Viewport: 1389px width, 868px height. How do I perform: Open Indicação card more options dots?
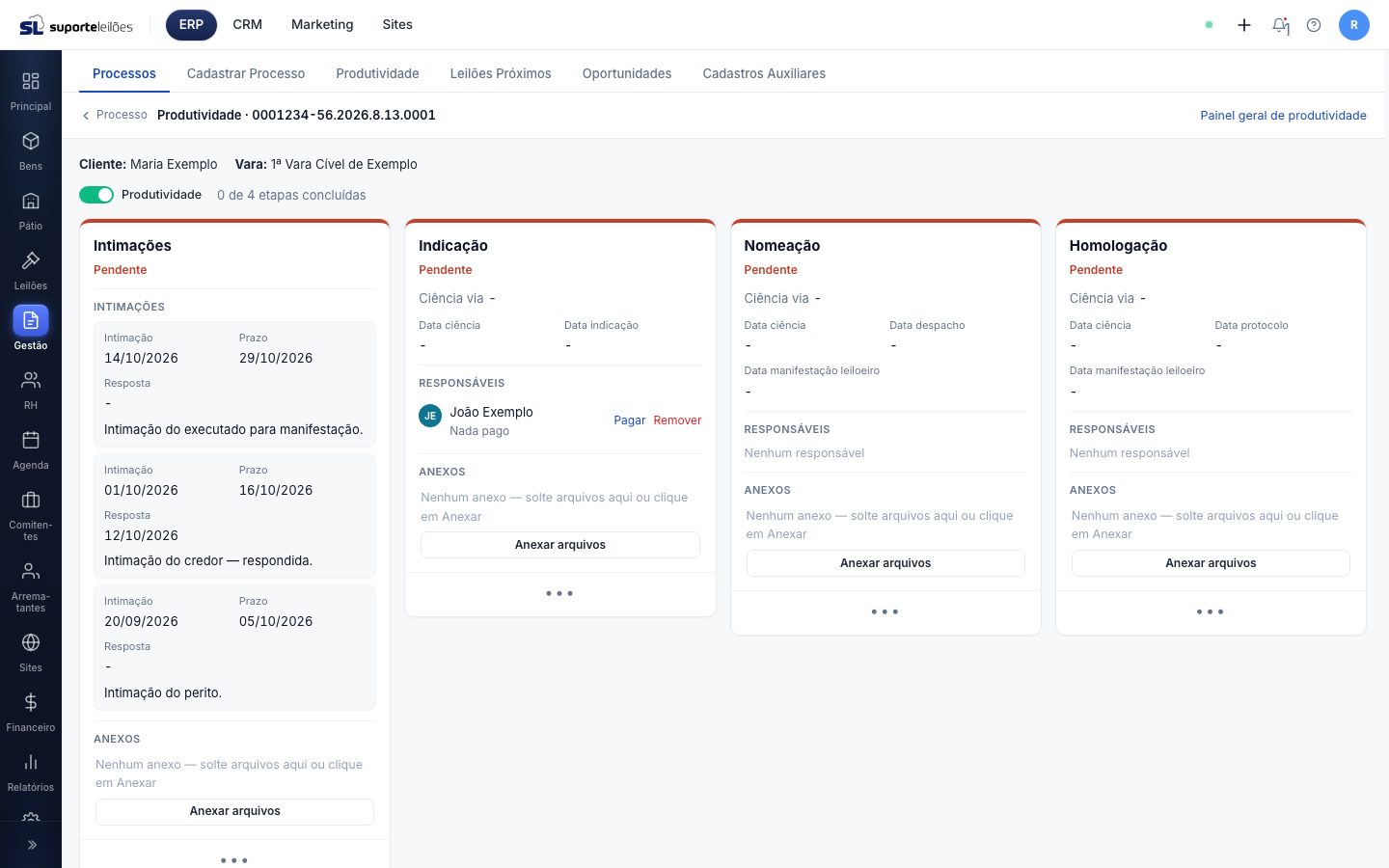(x=559, y=593)
